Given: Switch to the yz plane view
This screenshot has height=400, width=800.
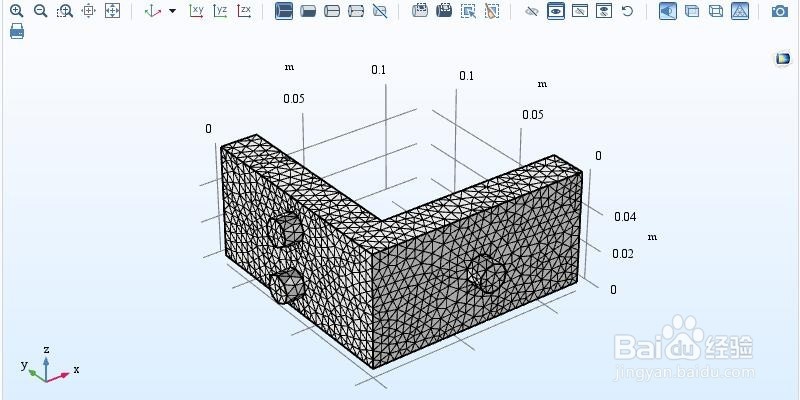Looking at the screenshot, I should 220,11.
